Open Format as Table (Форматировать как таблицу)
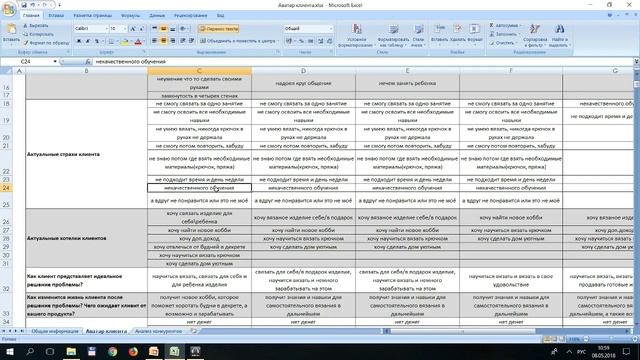The image size is (640, 360). click(x=393, y=35)
